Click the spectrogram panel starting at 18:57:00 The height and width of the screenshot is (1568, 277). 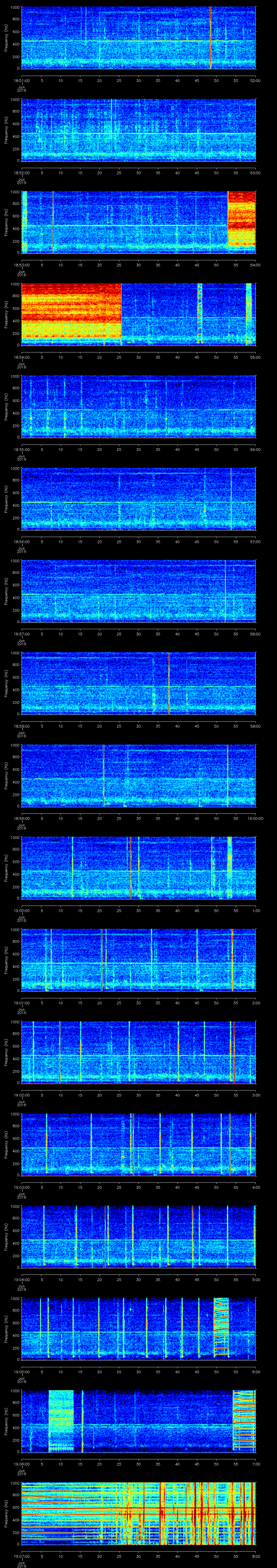tap(138, 590)
